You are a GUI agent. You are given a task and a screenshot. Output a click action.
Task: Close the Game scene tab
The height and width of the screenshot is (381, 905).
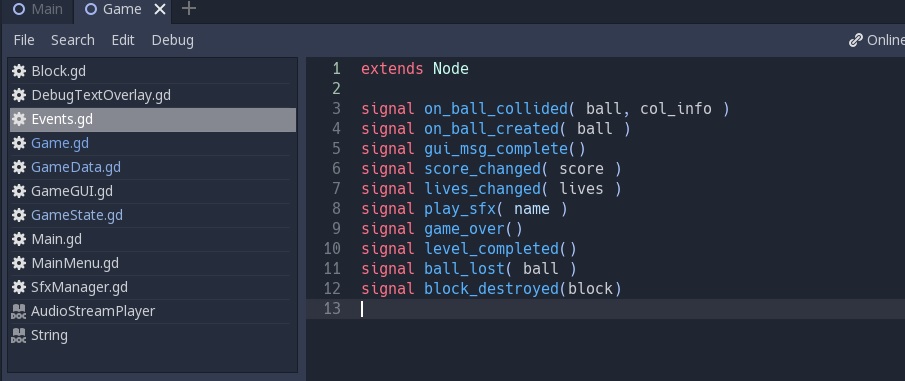[160, 9]
